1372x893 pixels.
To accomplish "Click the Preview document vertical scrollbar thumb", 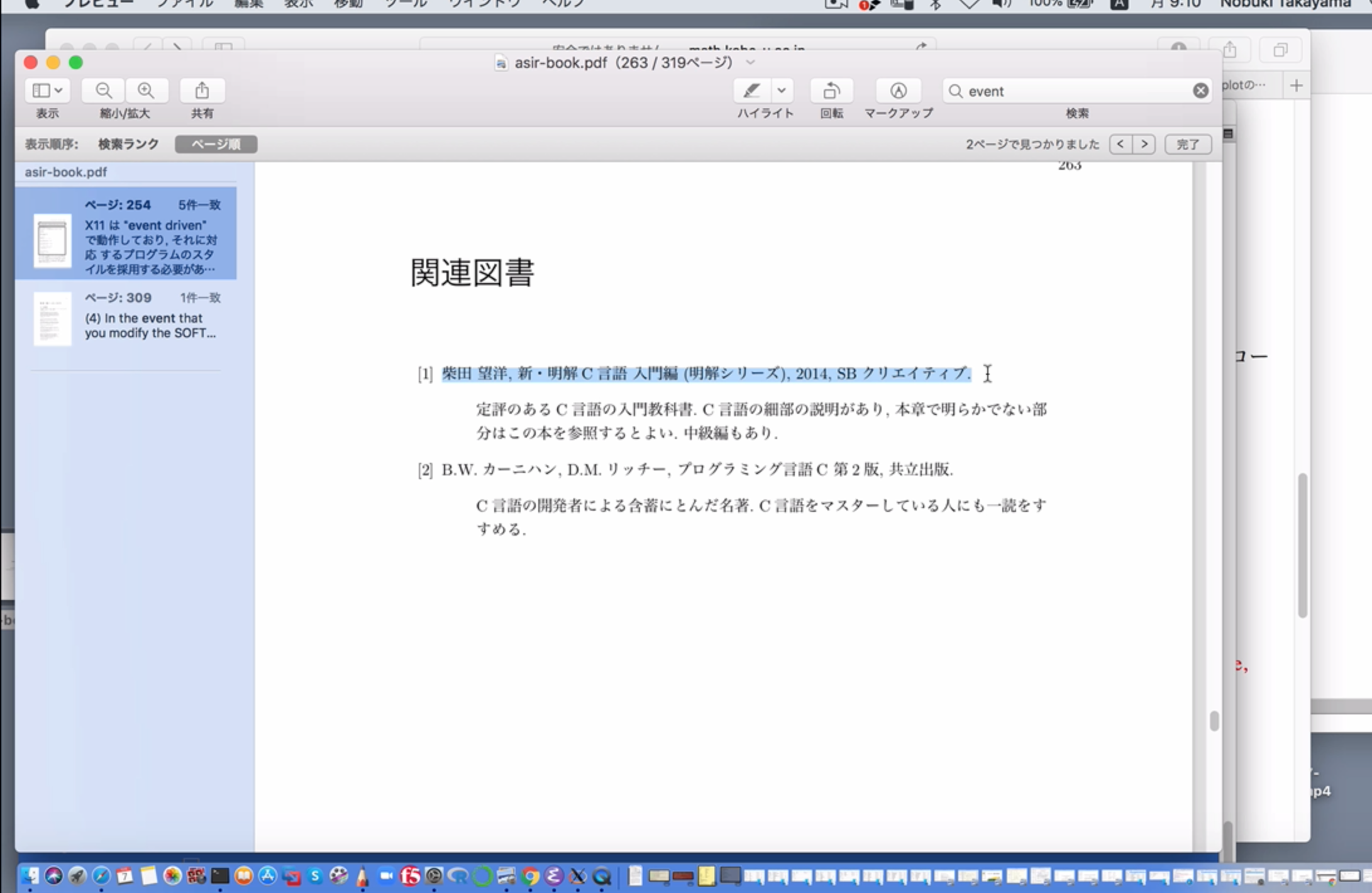I will pyautogui.click(x=1214, y=721).
